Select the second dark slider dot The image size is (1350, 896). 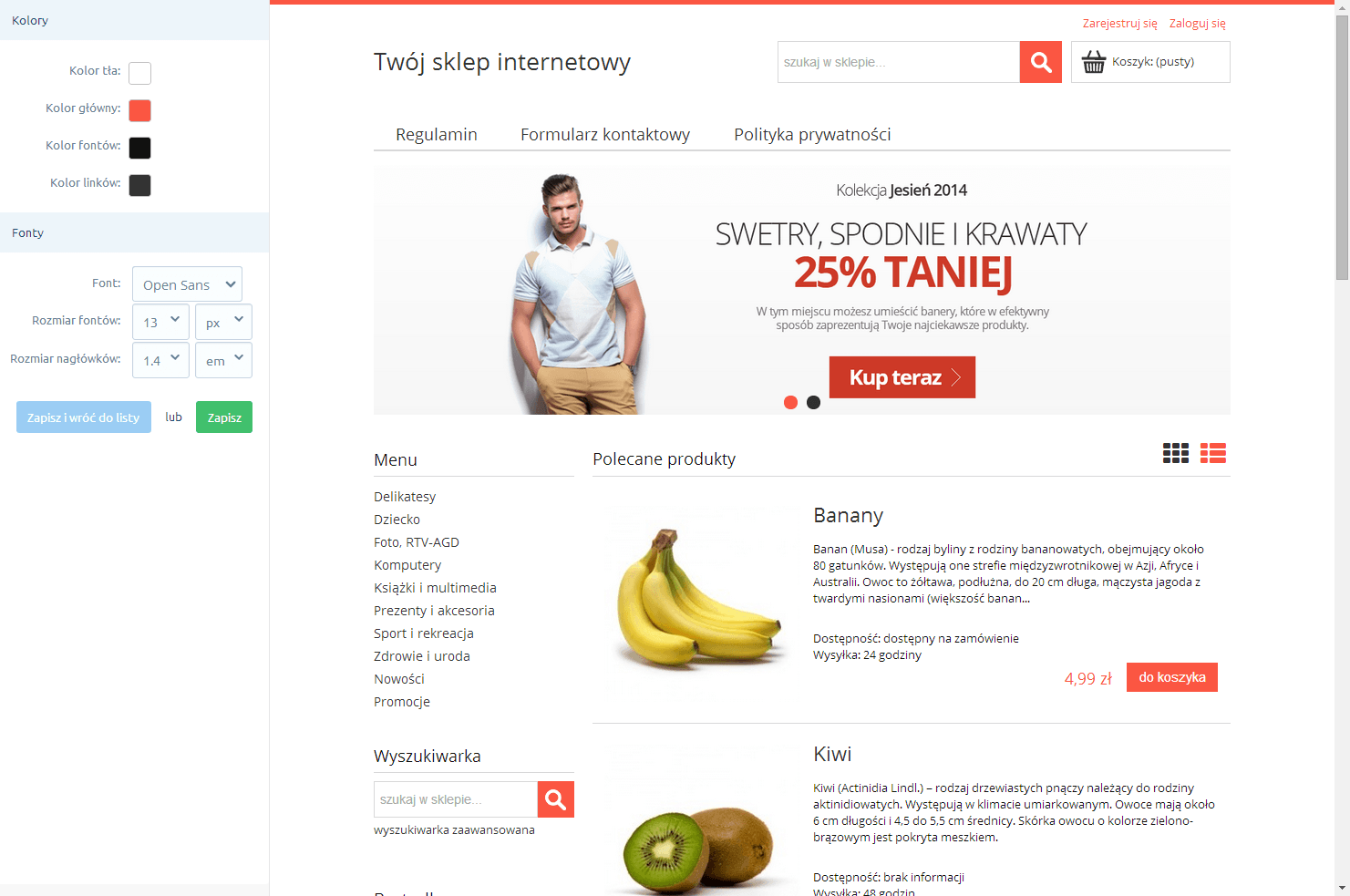(x=813, y=402)
